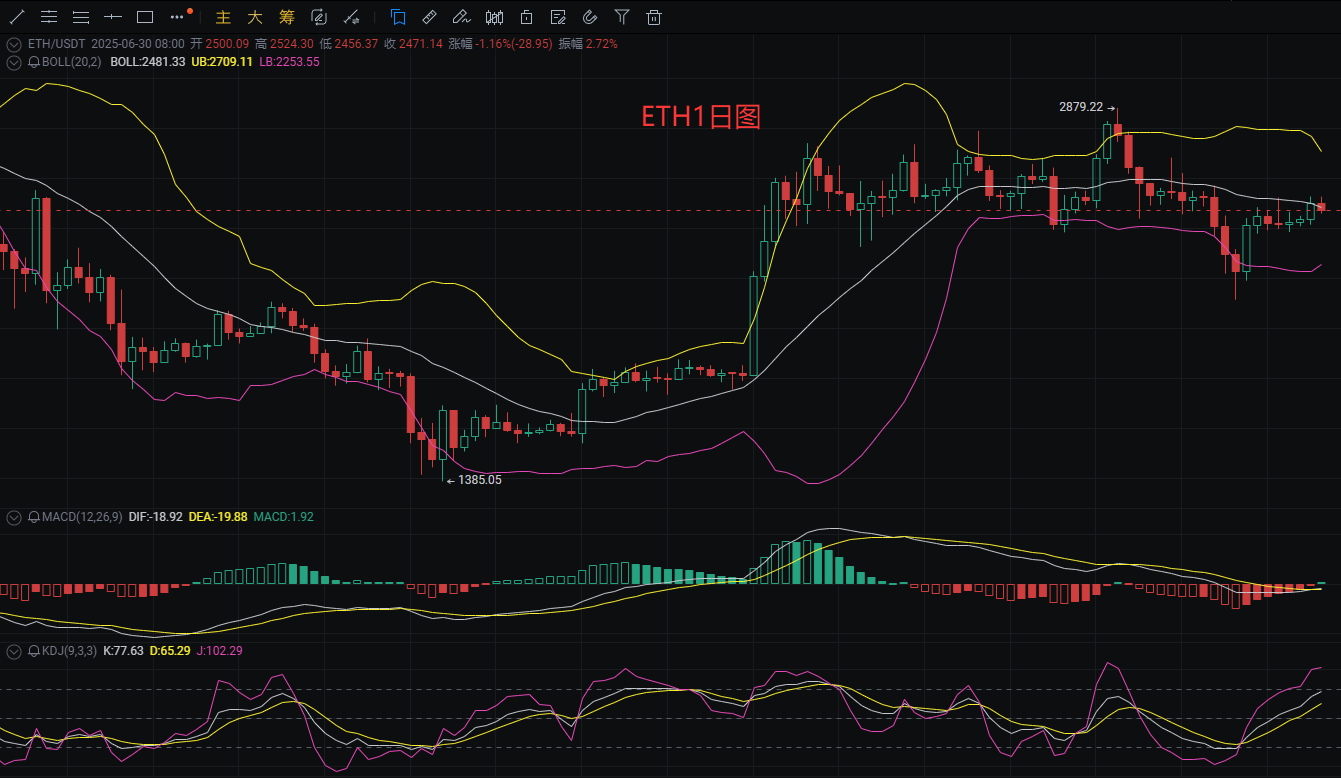Open the candlestick chart style icon
1341x778 pixels.
494,17
